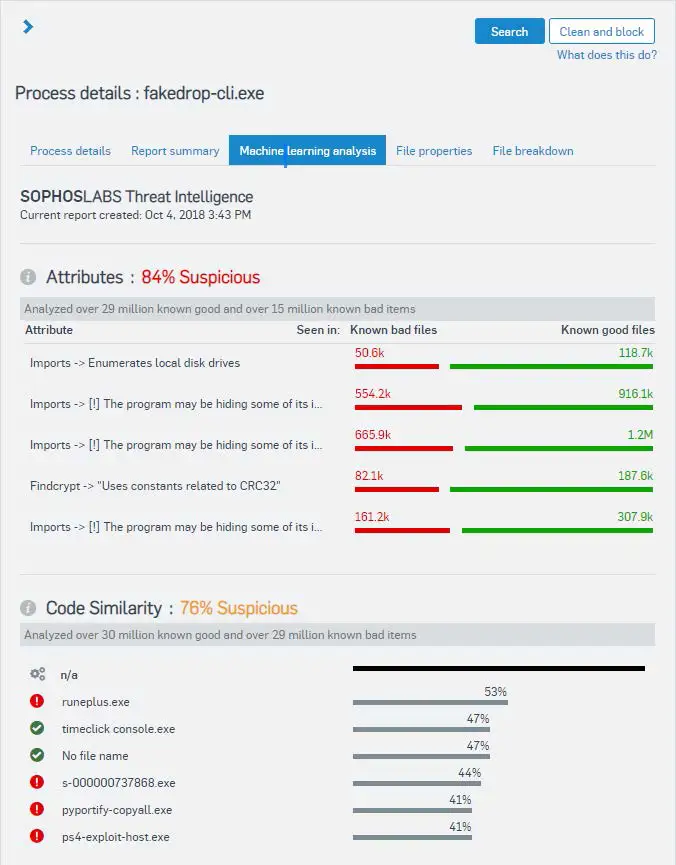Screen dimensions: 676x865
Task: Go to the File breakdown tab
Action: (x=533, y=151)
